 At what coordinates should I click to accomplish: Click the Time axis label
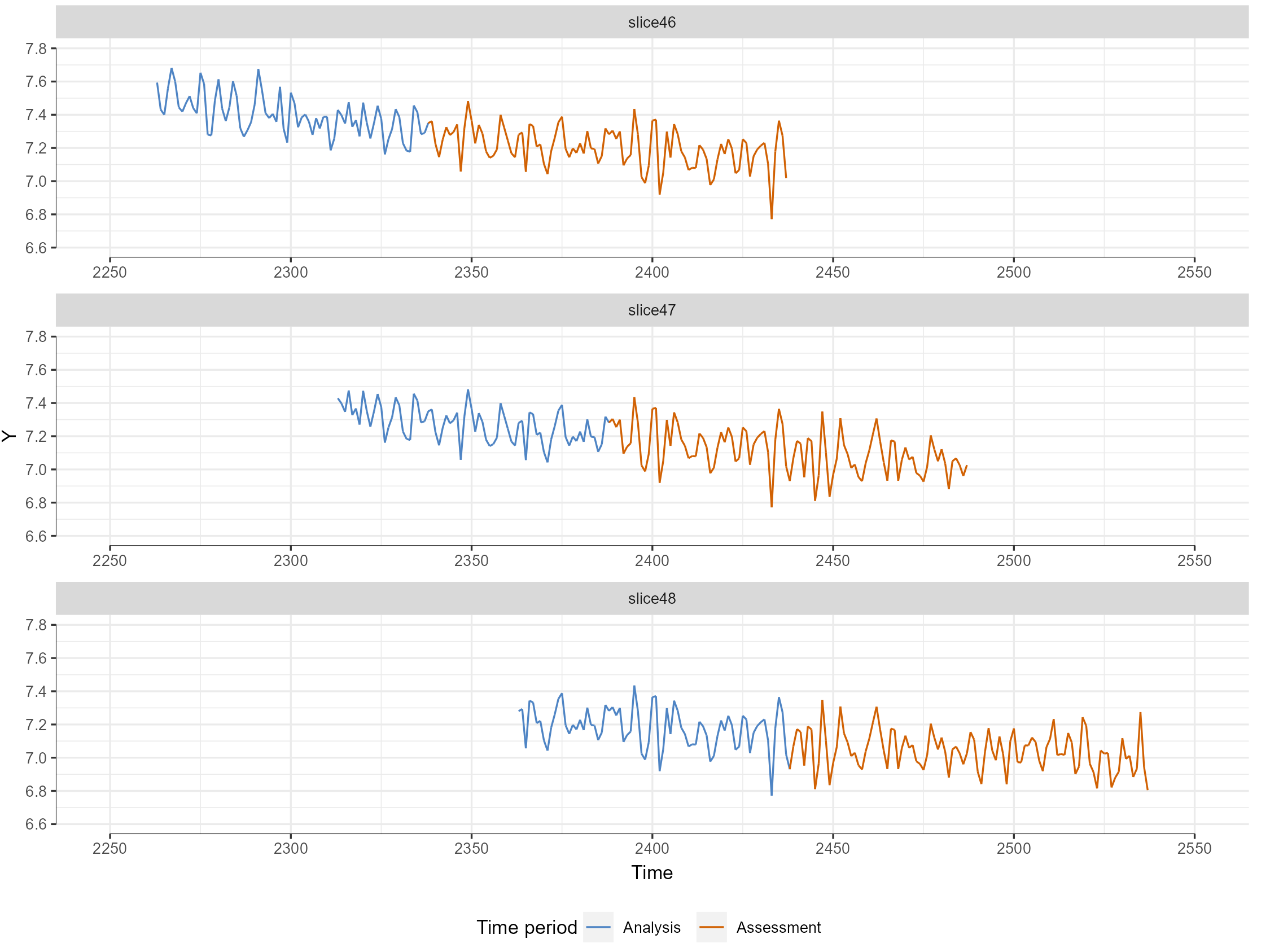tap(651, 874)
